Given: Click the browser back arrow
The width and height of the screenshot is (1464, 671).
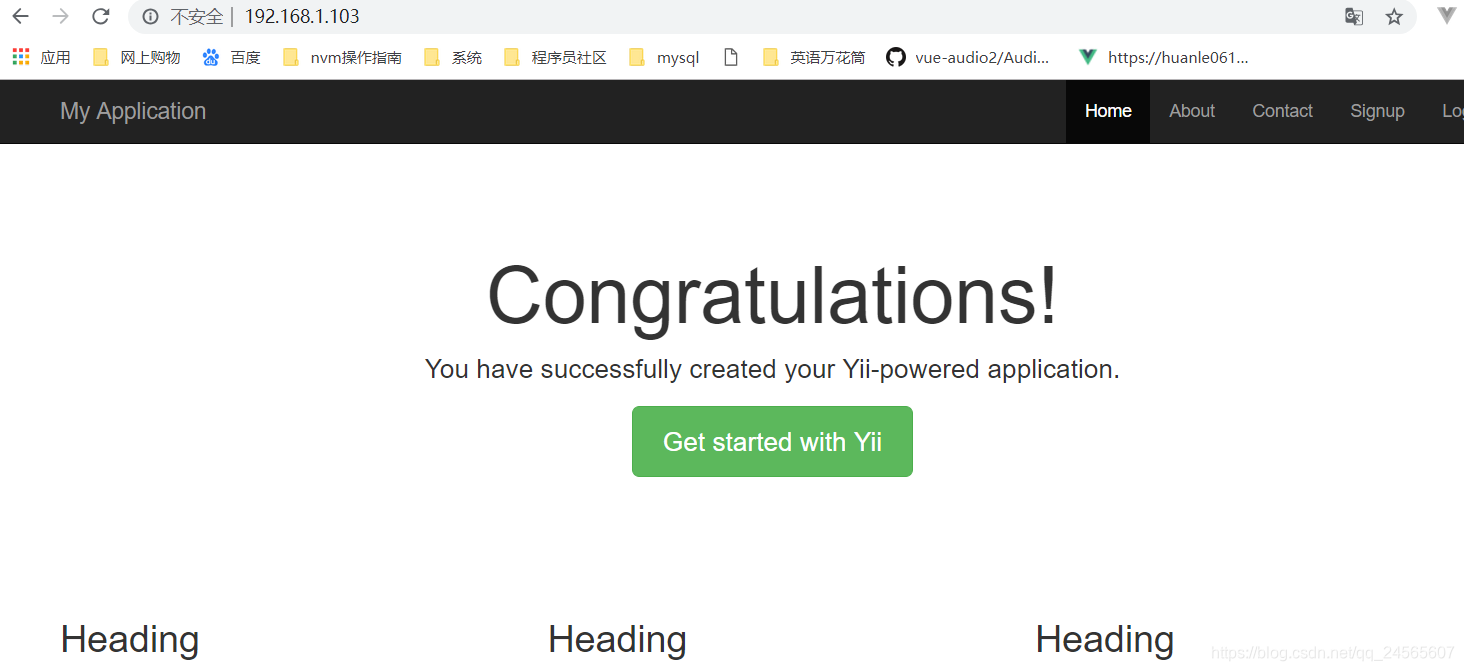Looking at the screenshot, I should 20,16.
